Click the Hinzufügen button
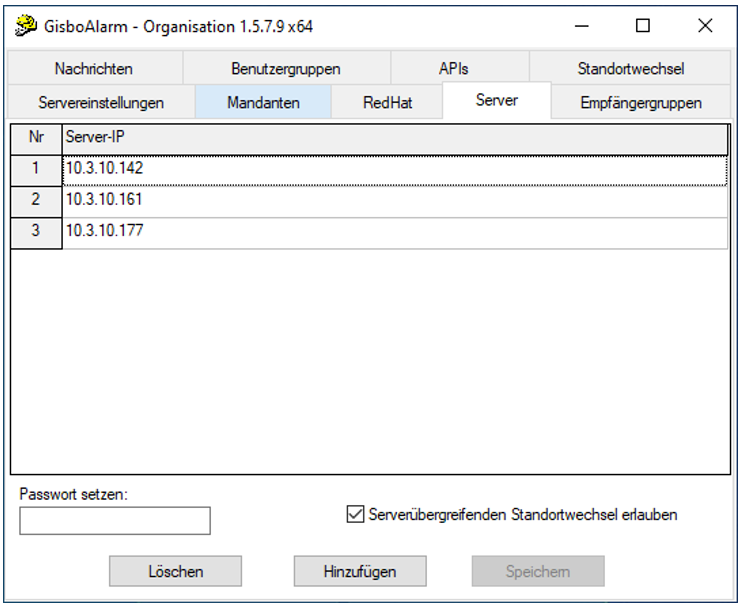The image size is (742, 607). point(360,571)
